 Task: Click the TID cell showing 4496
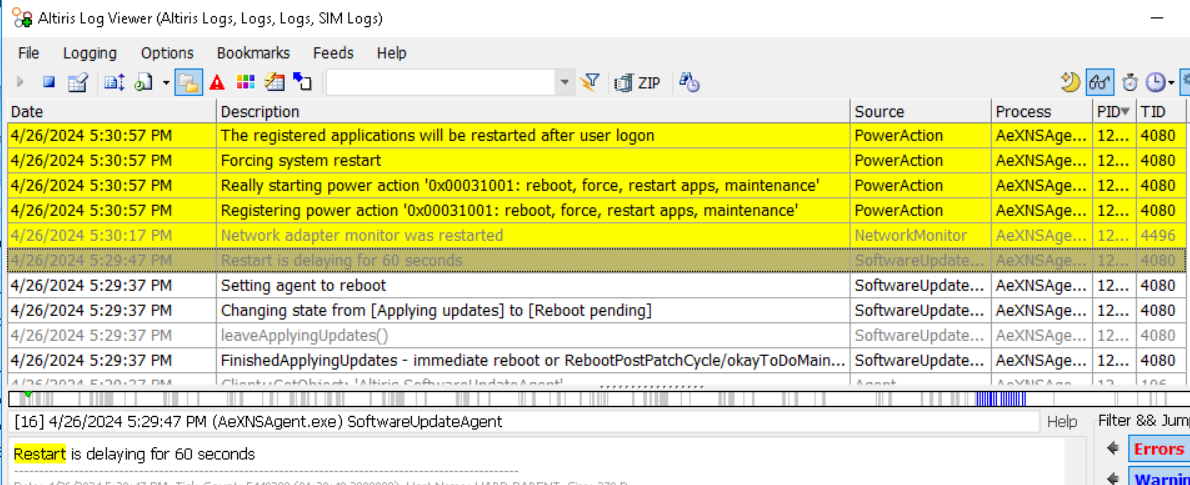(1161, 235)
